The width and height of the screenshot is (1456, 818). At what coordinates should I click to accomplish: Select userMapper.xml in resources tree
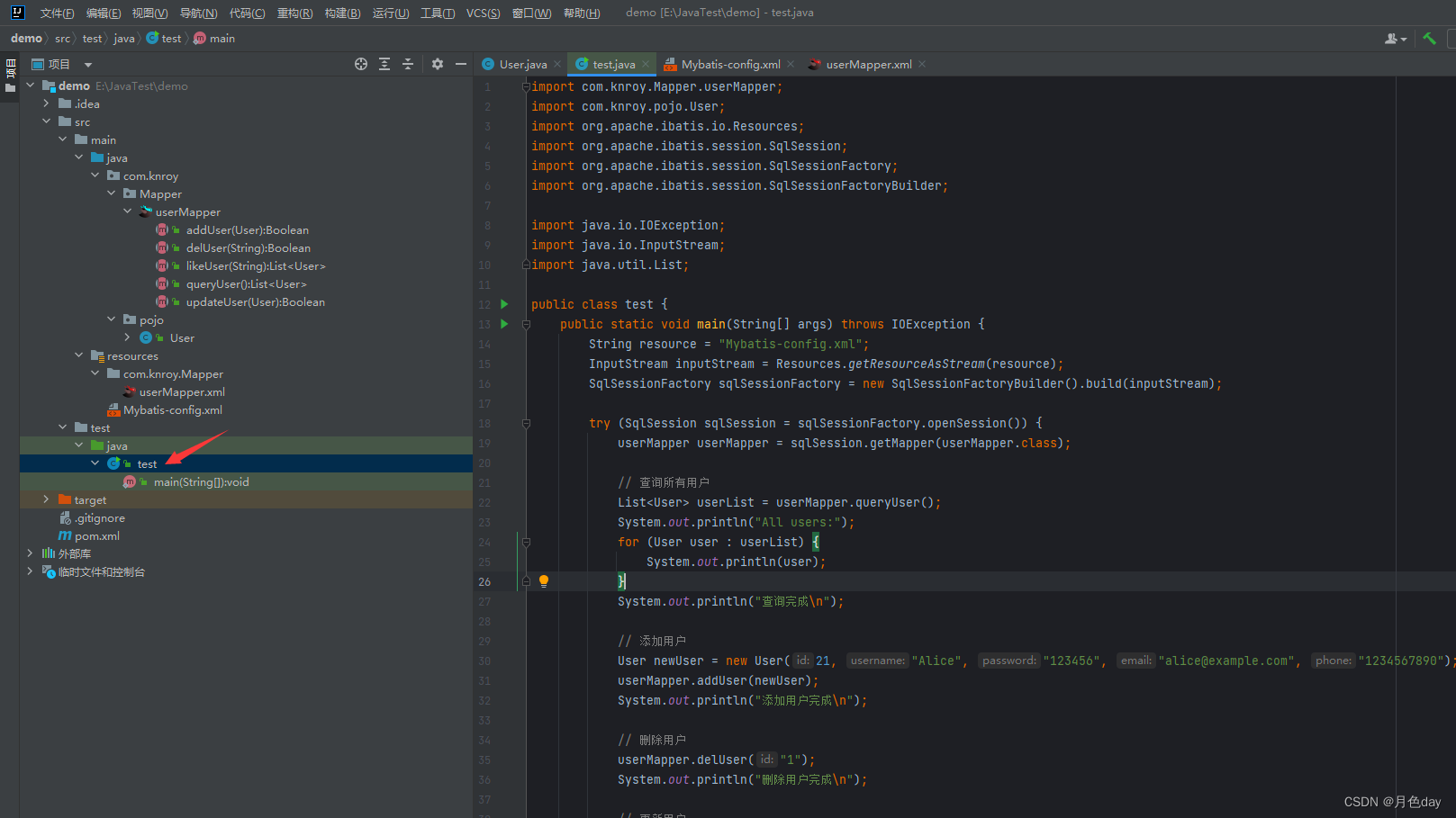pos(181,391)
